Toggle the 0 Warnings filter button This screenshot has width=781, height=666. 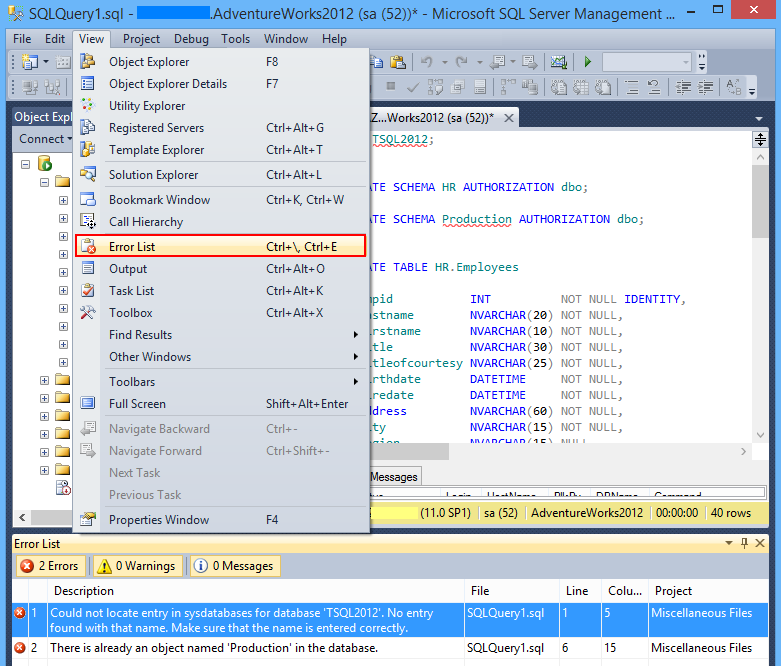tap(138, 566)
